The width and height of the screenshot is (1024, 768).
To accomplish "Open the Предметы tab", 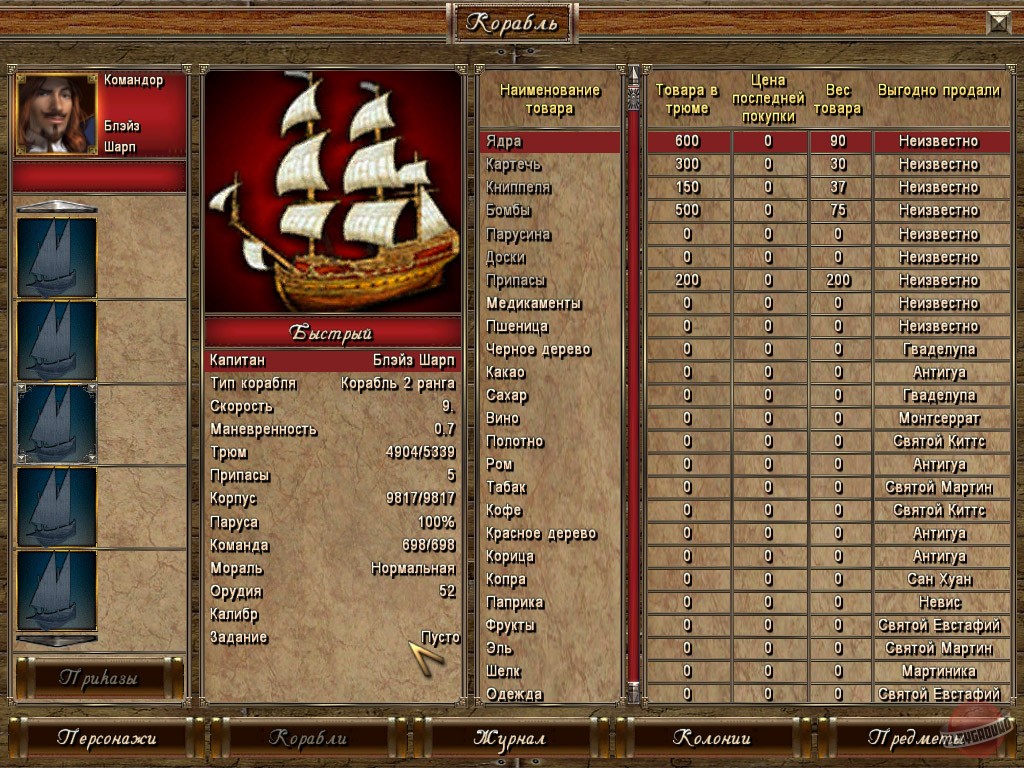I will (x=914, y=738).
